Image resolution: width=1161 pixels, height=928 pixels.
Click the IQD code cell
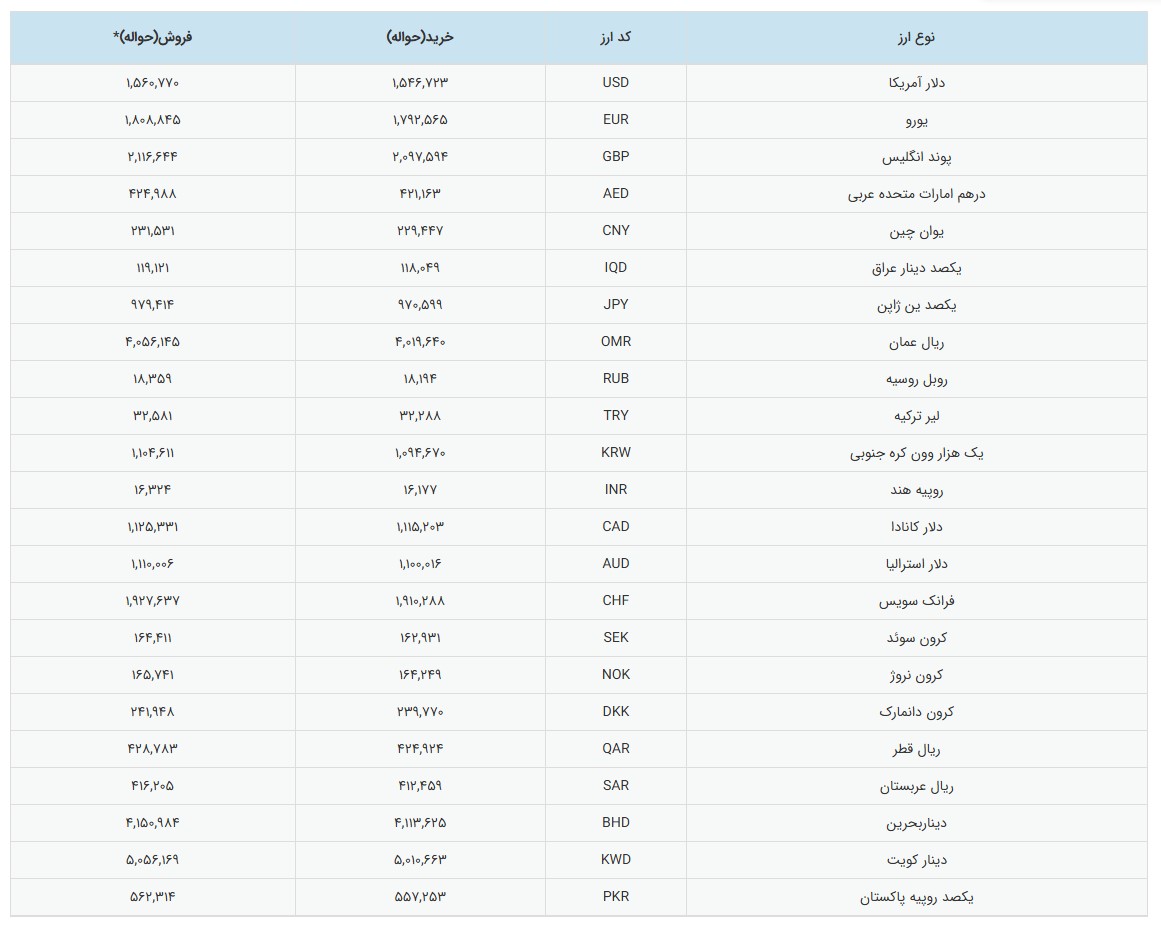615,267
